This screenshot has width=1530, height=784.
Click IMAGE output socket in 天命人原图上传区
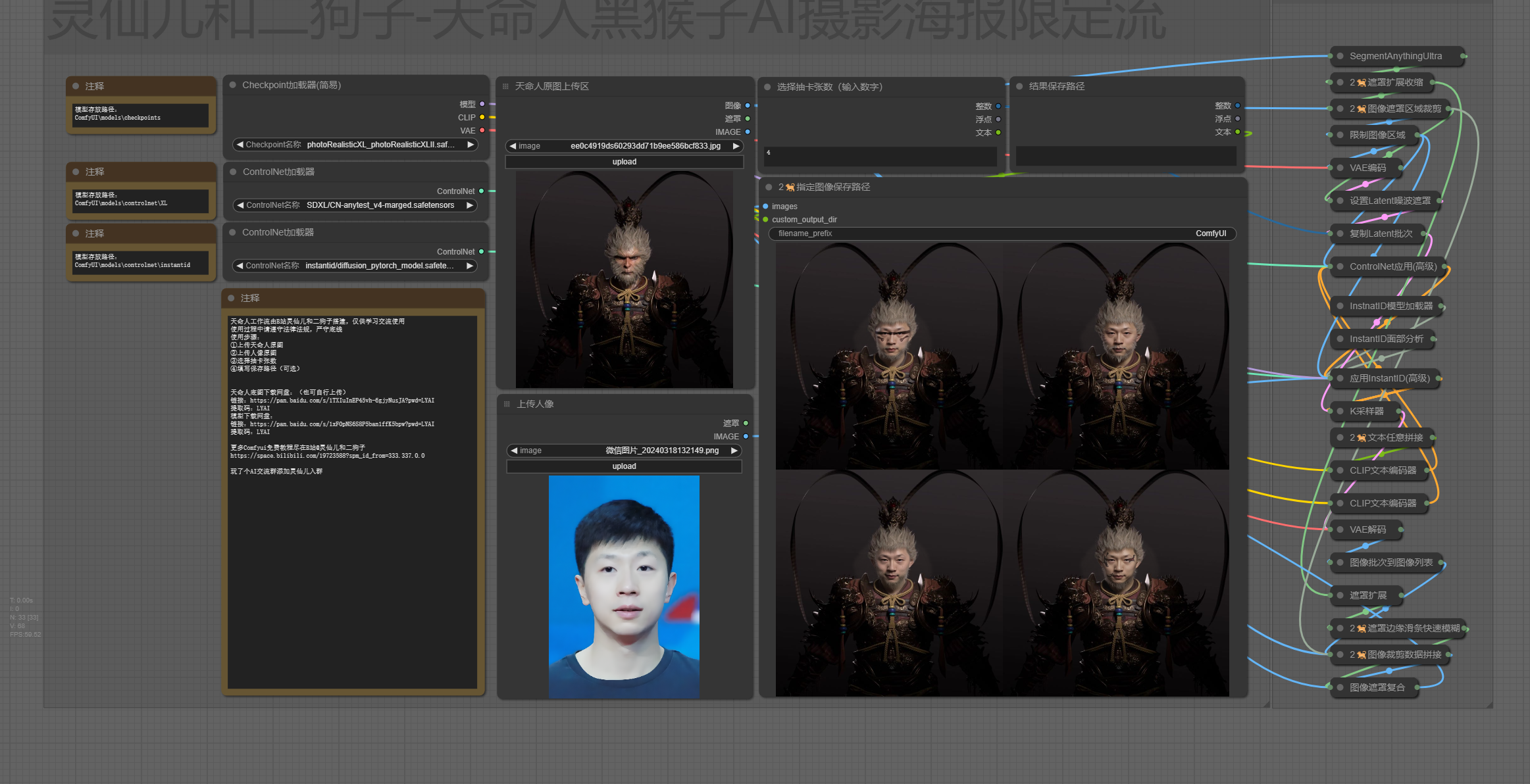748,132
